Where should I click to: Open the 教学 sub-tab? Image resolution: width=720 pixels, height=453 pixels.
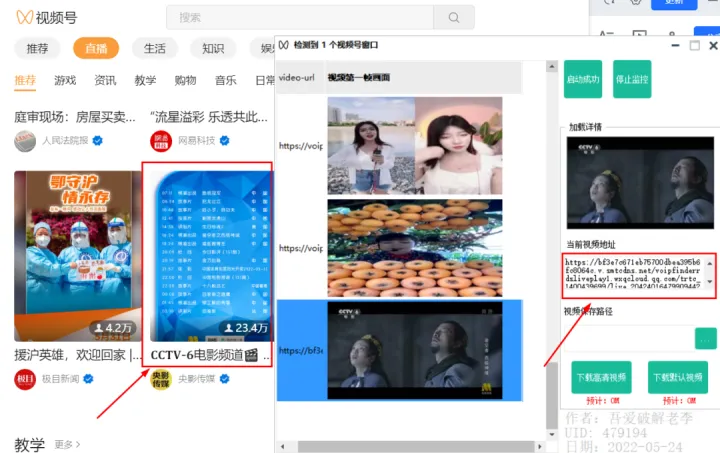[x=145, y=80]
